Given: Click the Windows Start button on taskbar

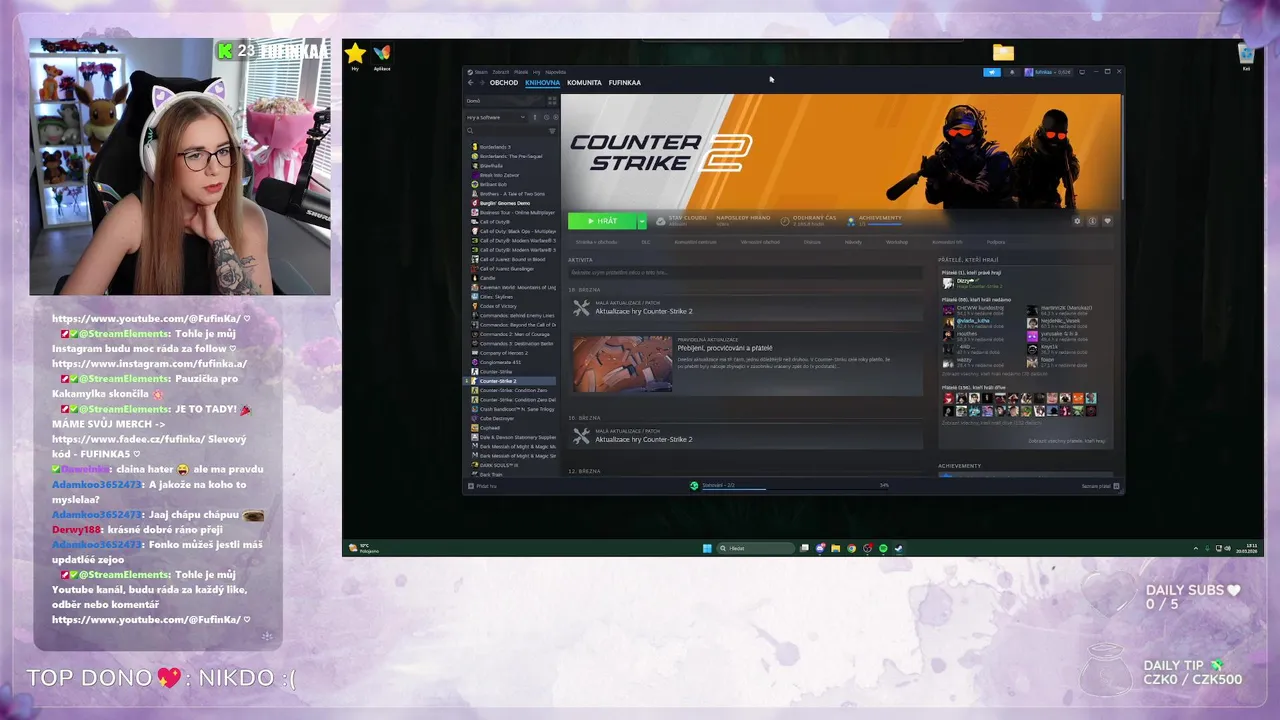Looking at the screenshot, I should pos(707,548).
